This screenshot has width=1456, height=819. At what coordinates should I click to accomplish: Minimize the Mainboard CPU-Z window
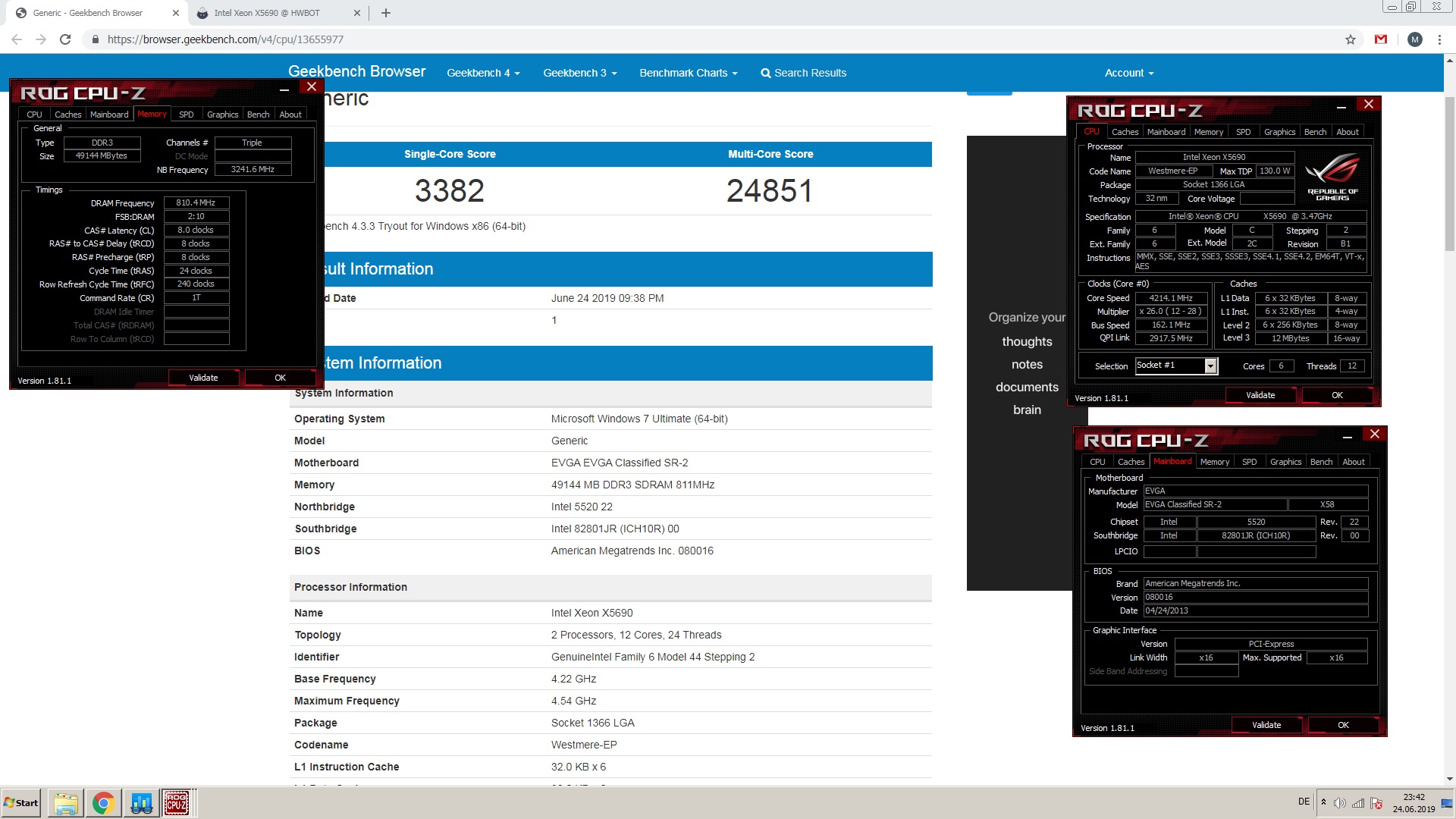(1348, 436)
